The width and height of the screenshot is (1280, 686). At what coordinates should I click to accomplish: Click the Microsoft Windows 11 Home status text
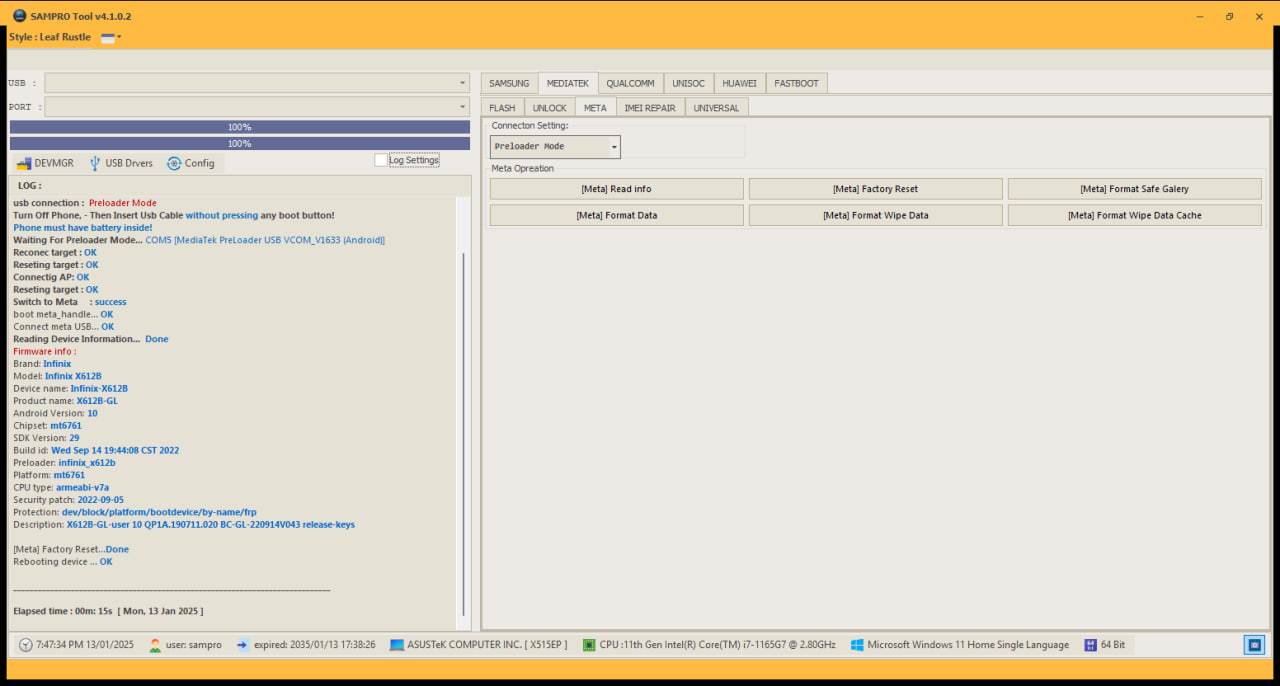(968, 645)
